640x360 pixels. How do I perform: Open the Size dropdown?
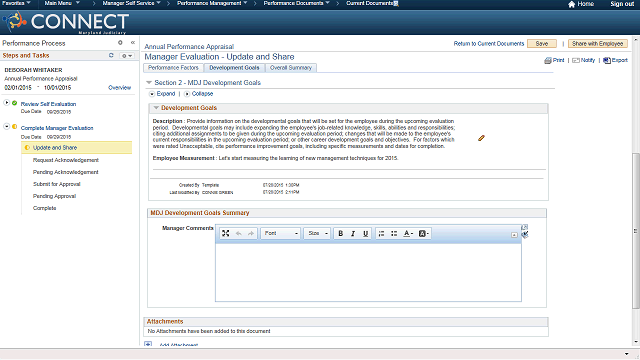pyautogui.click(x=317, y=233)
